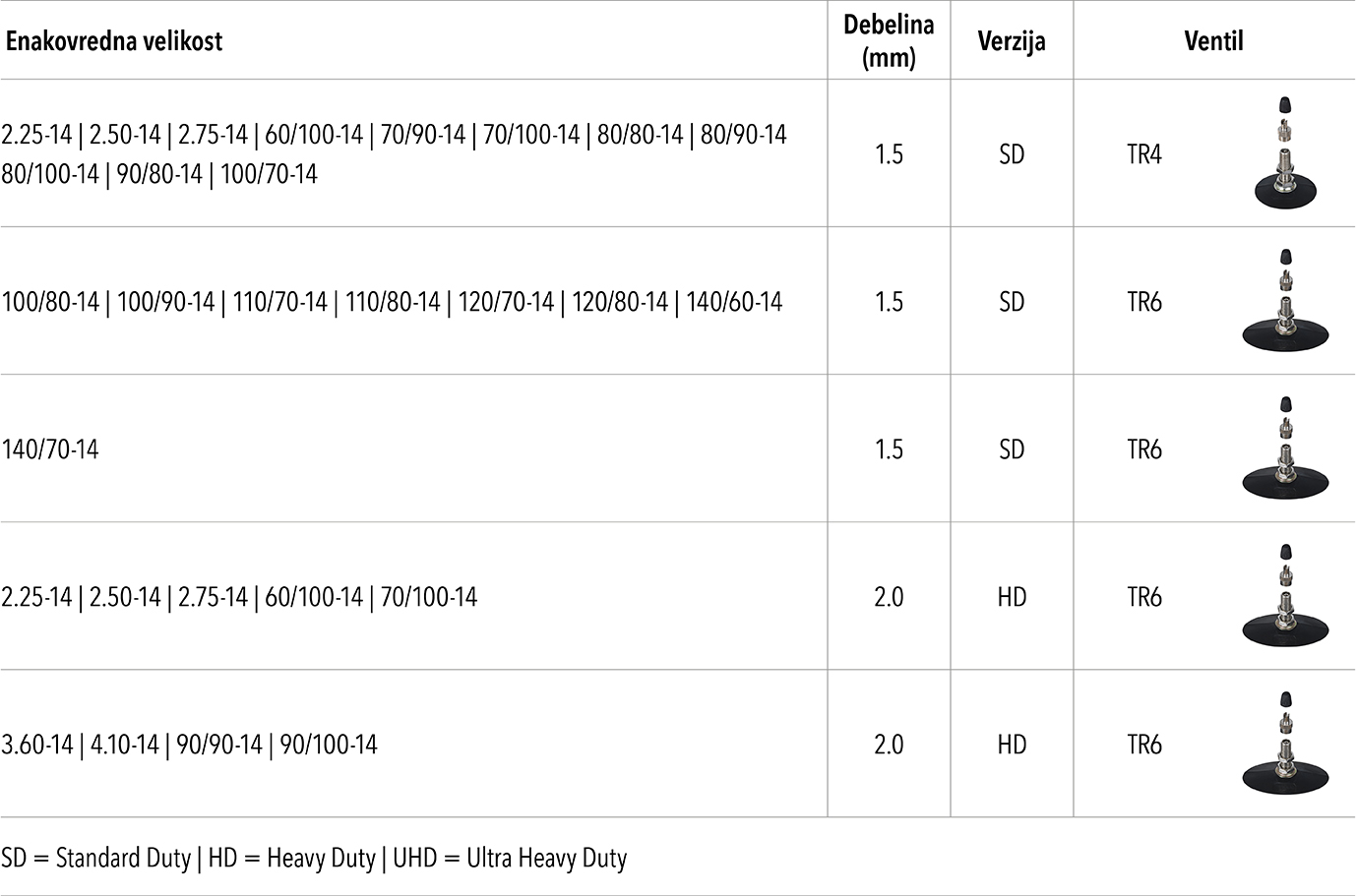
Task: Click the 1.5 thickness in the TR4 row
Action: click(889, 154)
